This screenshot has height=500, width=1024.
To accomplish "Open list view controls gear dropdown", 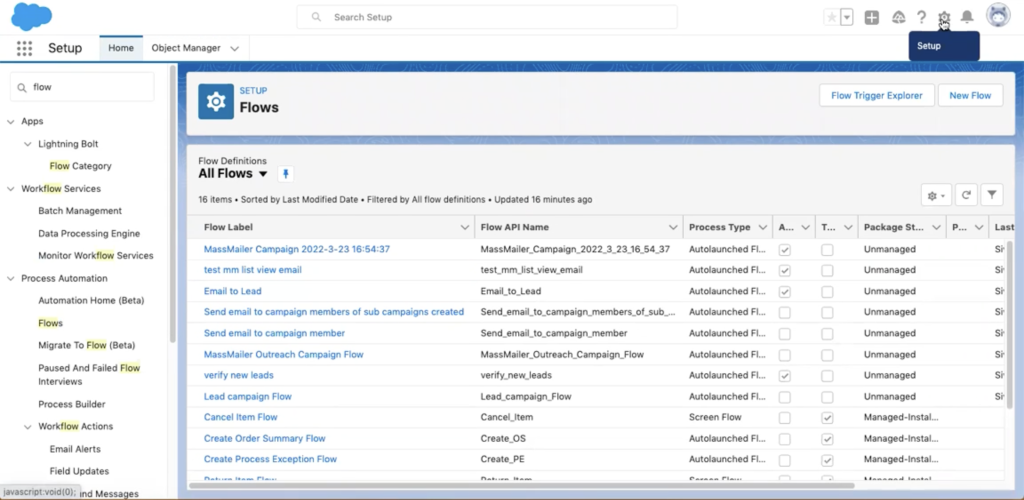I will pos(936,195).
